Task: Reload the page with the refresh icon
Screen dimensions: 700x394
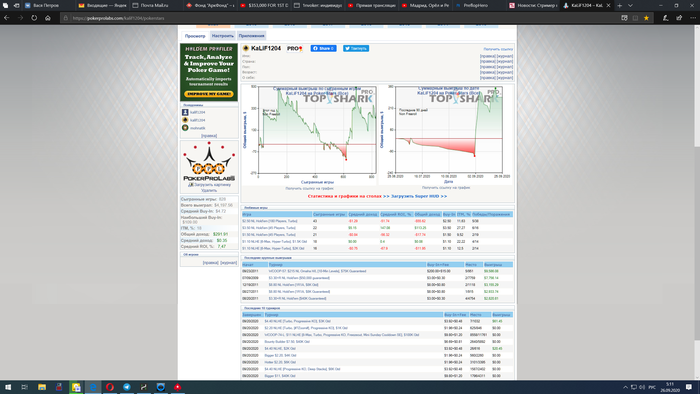Action: click(x=34, y=18)
